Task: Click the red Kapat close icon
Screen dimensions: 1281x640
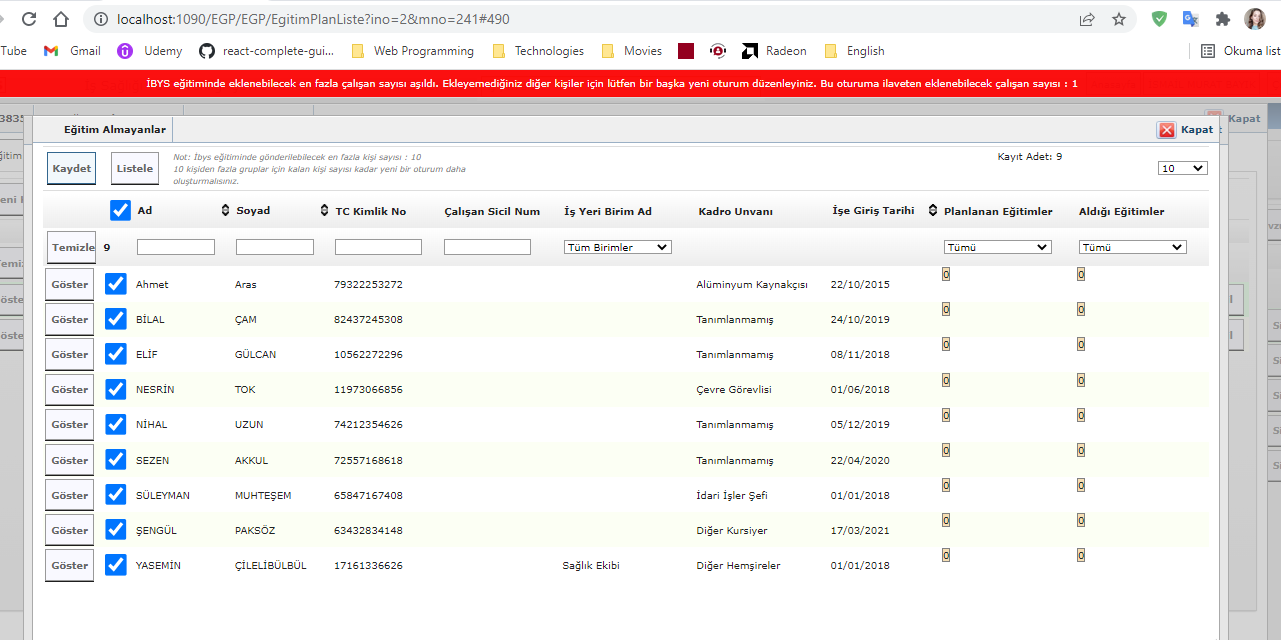Action: [1166, 130]
